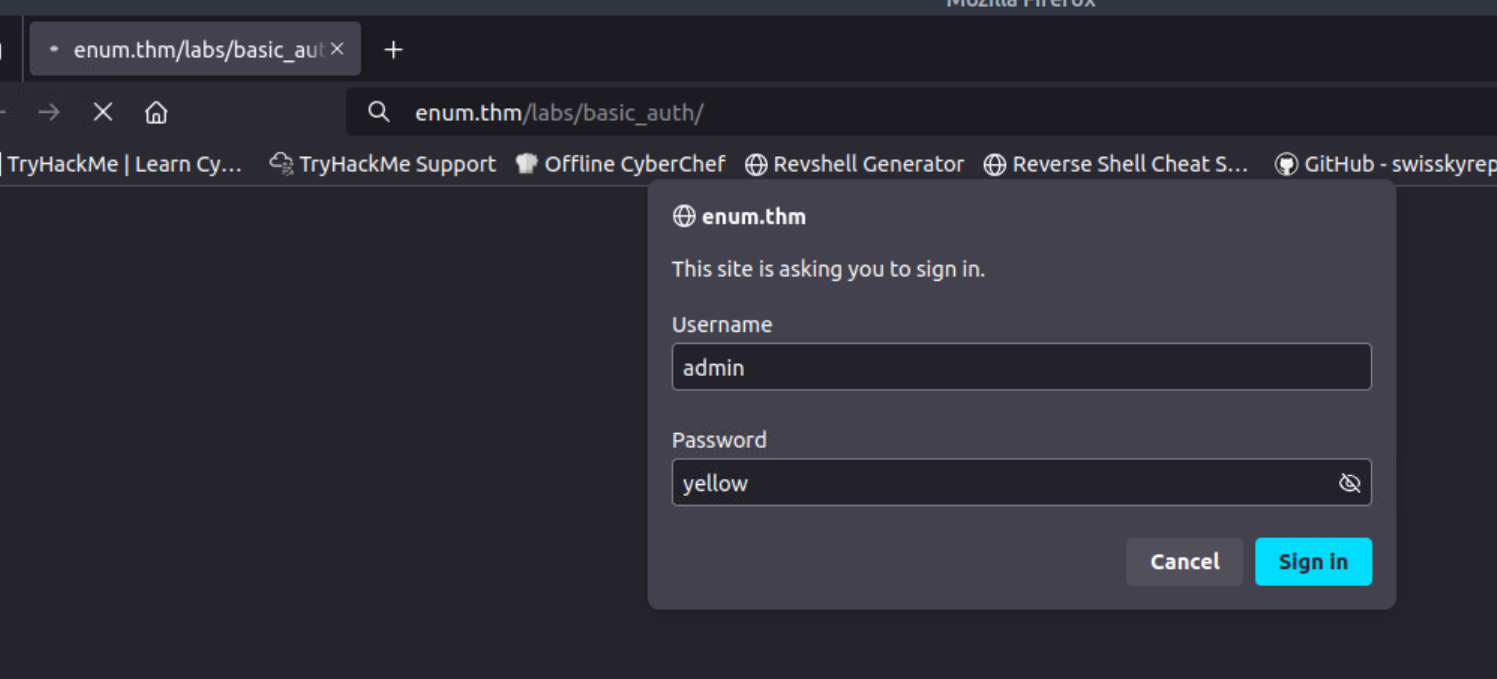Cancel the sign-in dialog
Viewport: 1497px width, 679px height.
tap(1184, 562)
